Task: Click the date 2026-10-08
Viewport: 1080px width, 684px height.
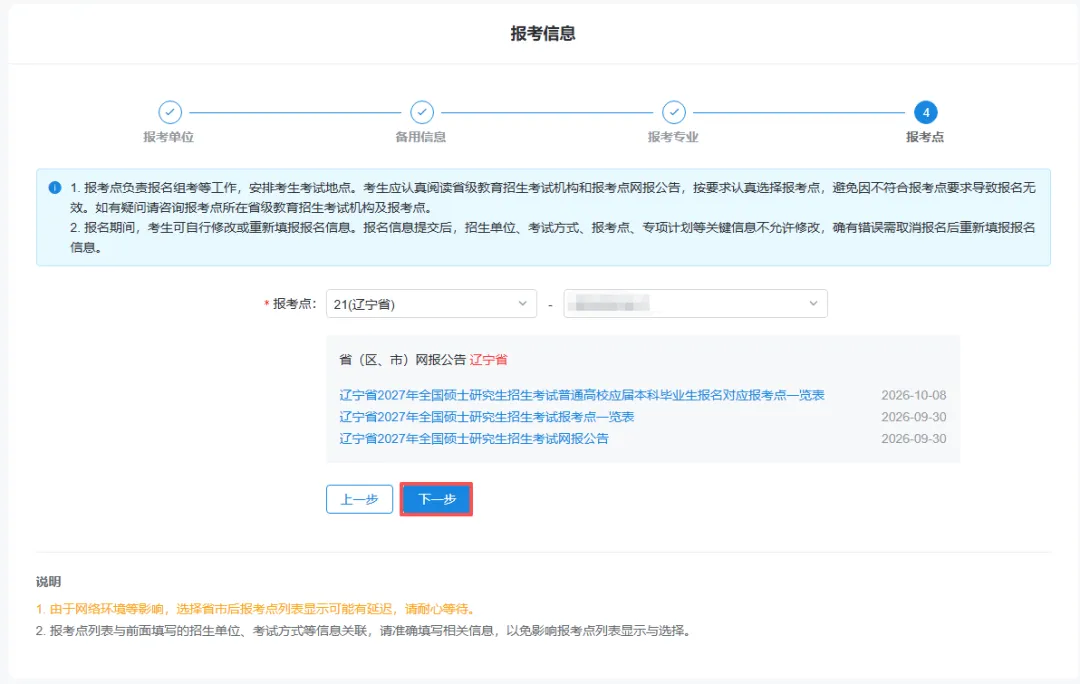Action: [913, 395]
